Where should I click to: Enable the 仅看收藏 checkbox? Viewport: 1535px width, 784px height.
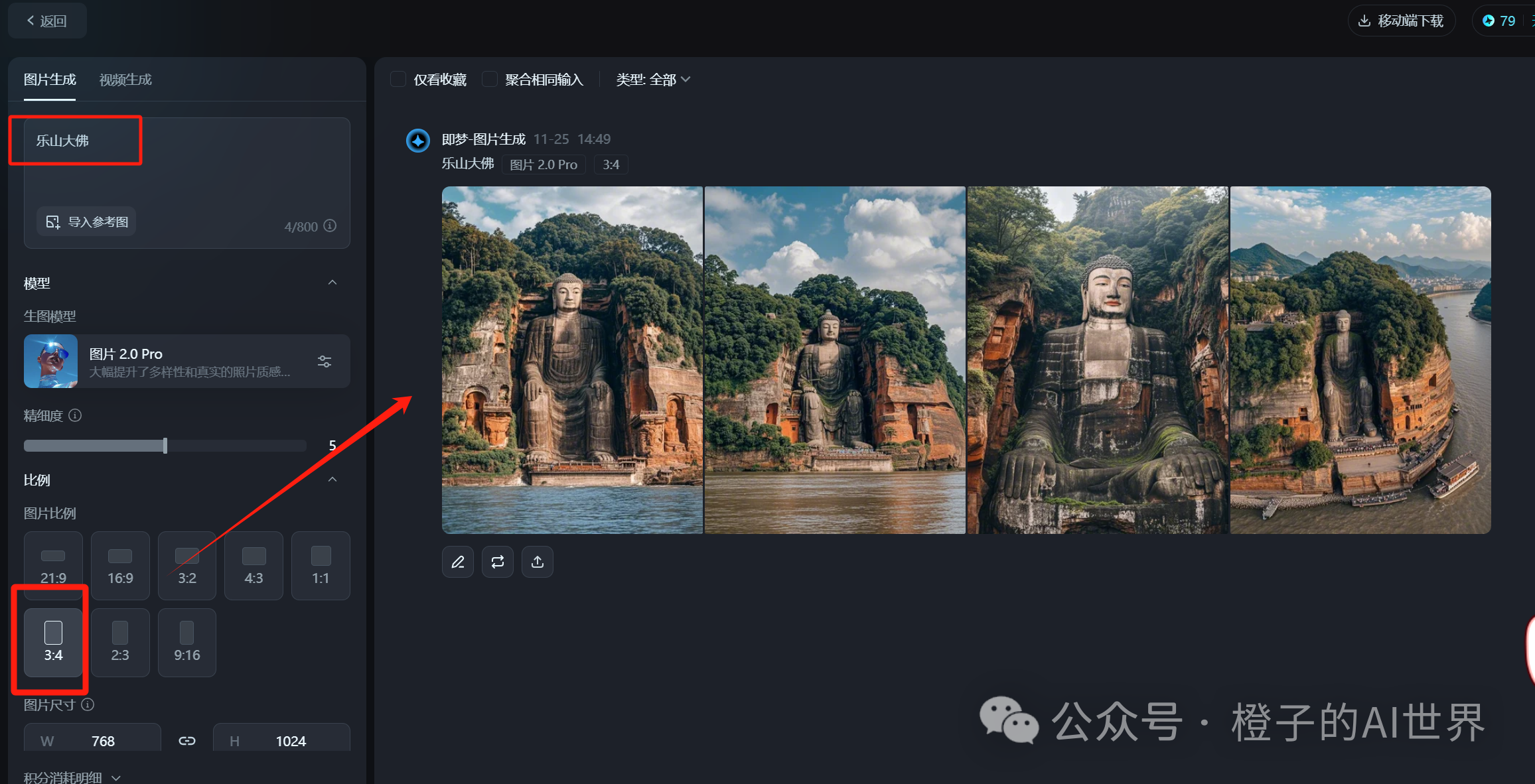(x=398, y=80)
